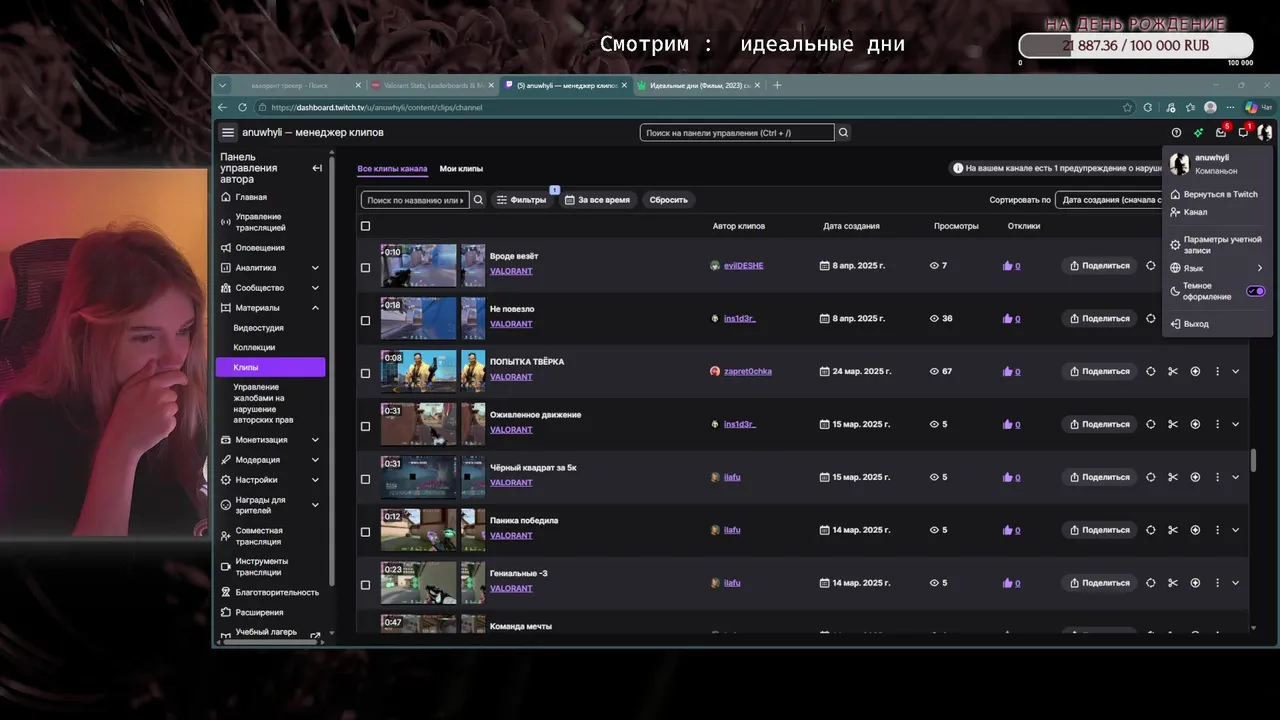Open the Коллекции sidebar item
1280x720 pixels.
(254, 347)
